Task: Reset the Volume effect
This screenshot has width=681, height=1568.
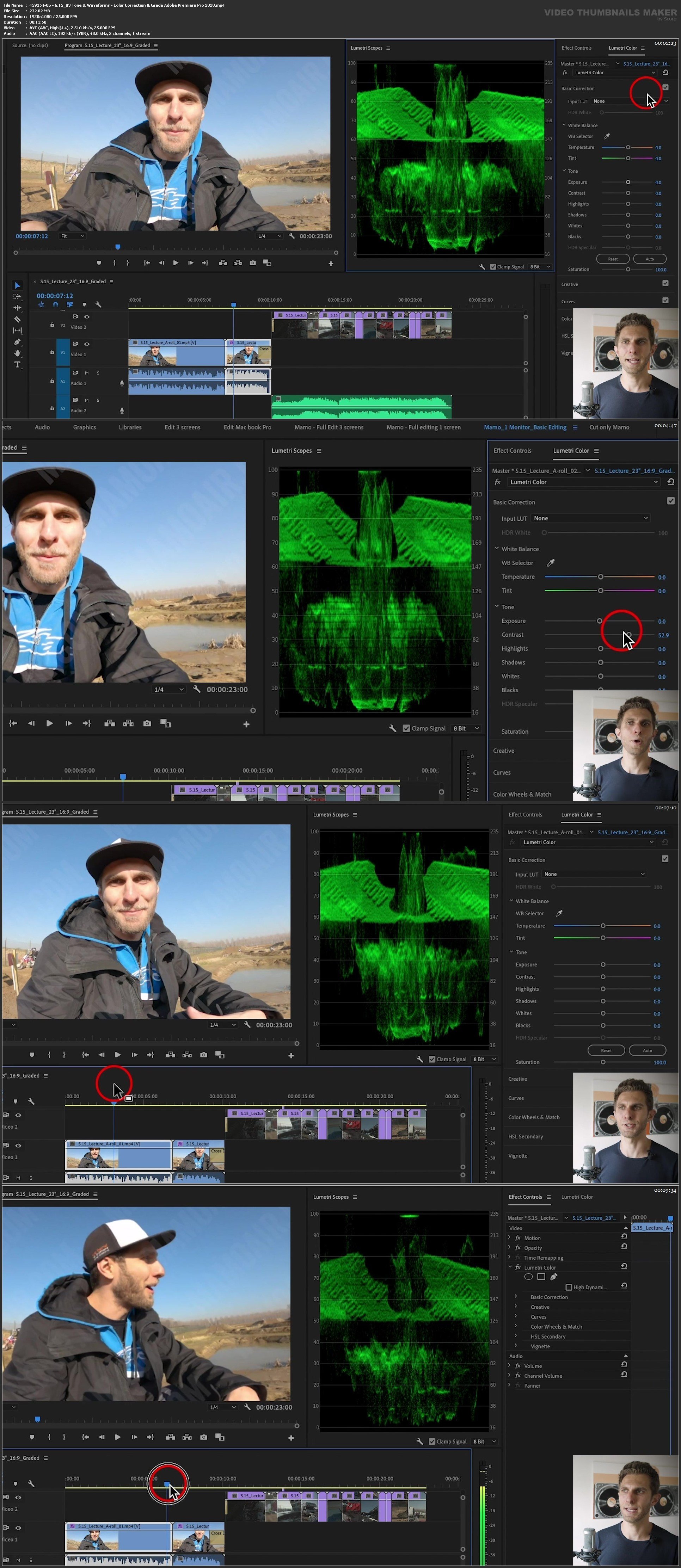Action: (624, 1365)
